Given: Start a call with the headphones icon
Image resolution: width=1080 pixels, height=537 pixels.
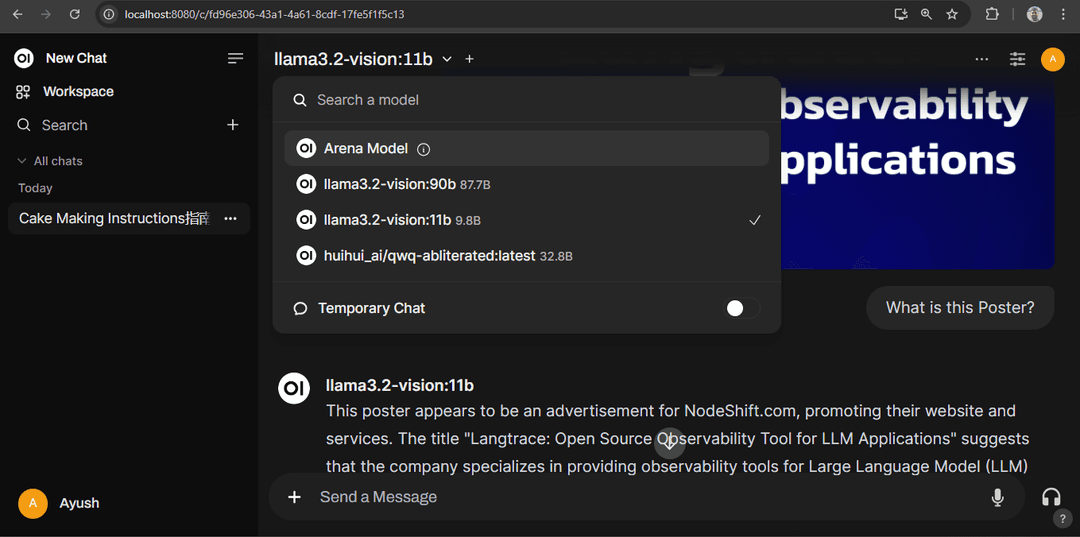Looking at the screenshot, I should [1051, 497].
